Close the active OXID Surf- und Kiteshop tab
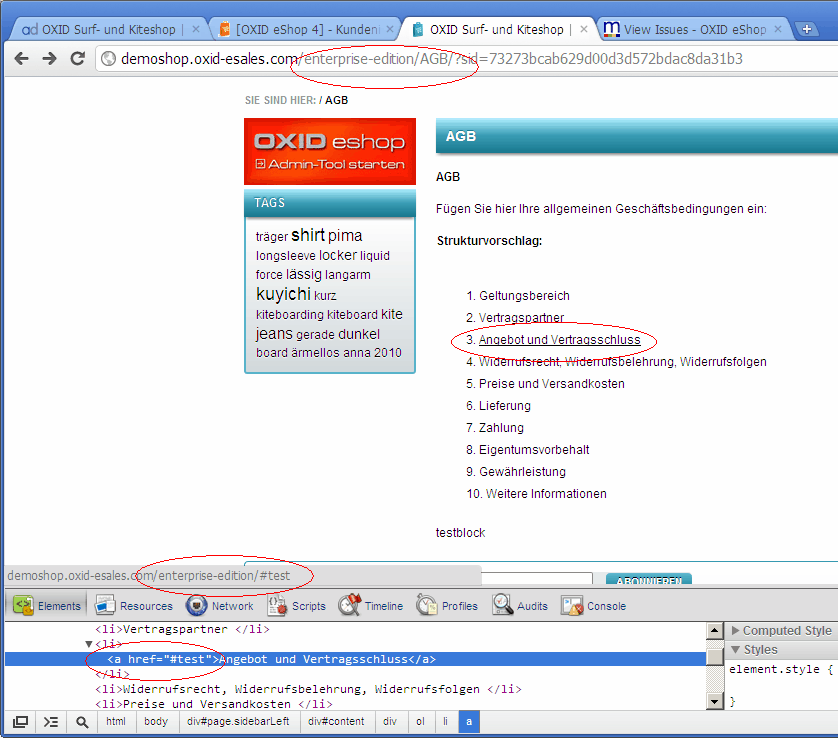This screenshot has width=838, height=738. [x=584, y=29]
